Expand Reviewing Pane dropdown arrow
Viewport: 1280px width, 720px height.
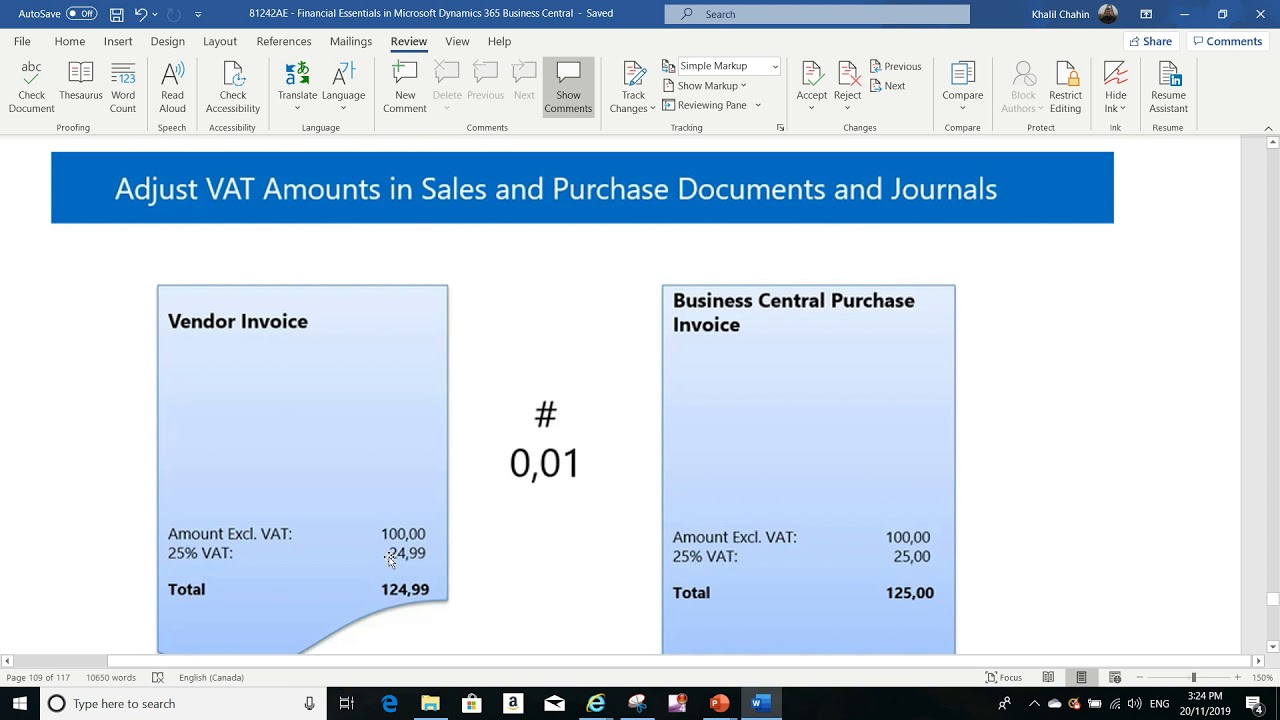(x=758, y=105)
